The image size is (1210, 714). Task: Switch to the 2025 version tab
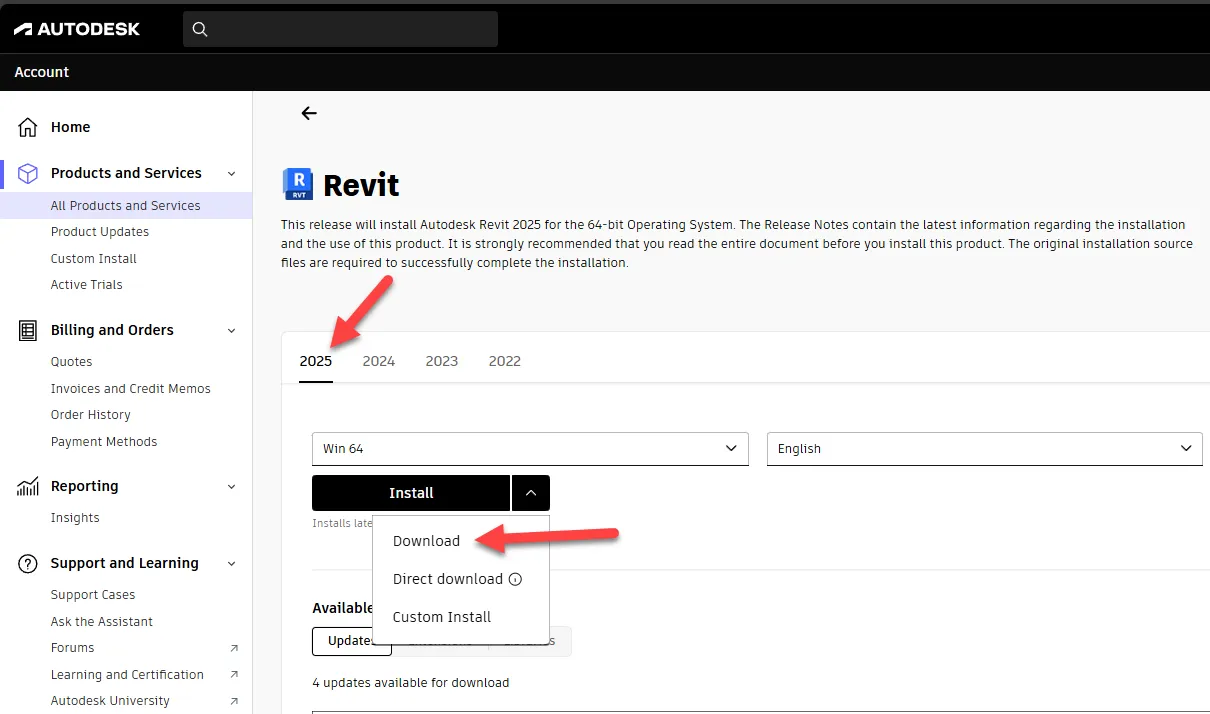click(x=316, y=361)
